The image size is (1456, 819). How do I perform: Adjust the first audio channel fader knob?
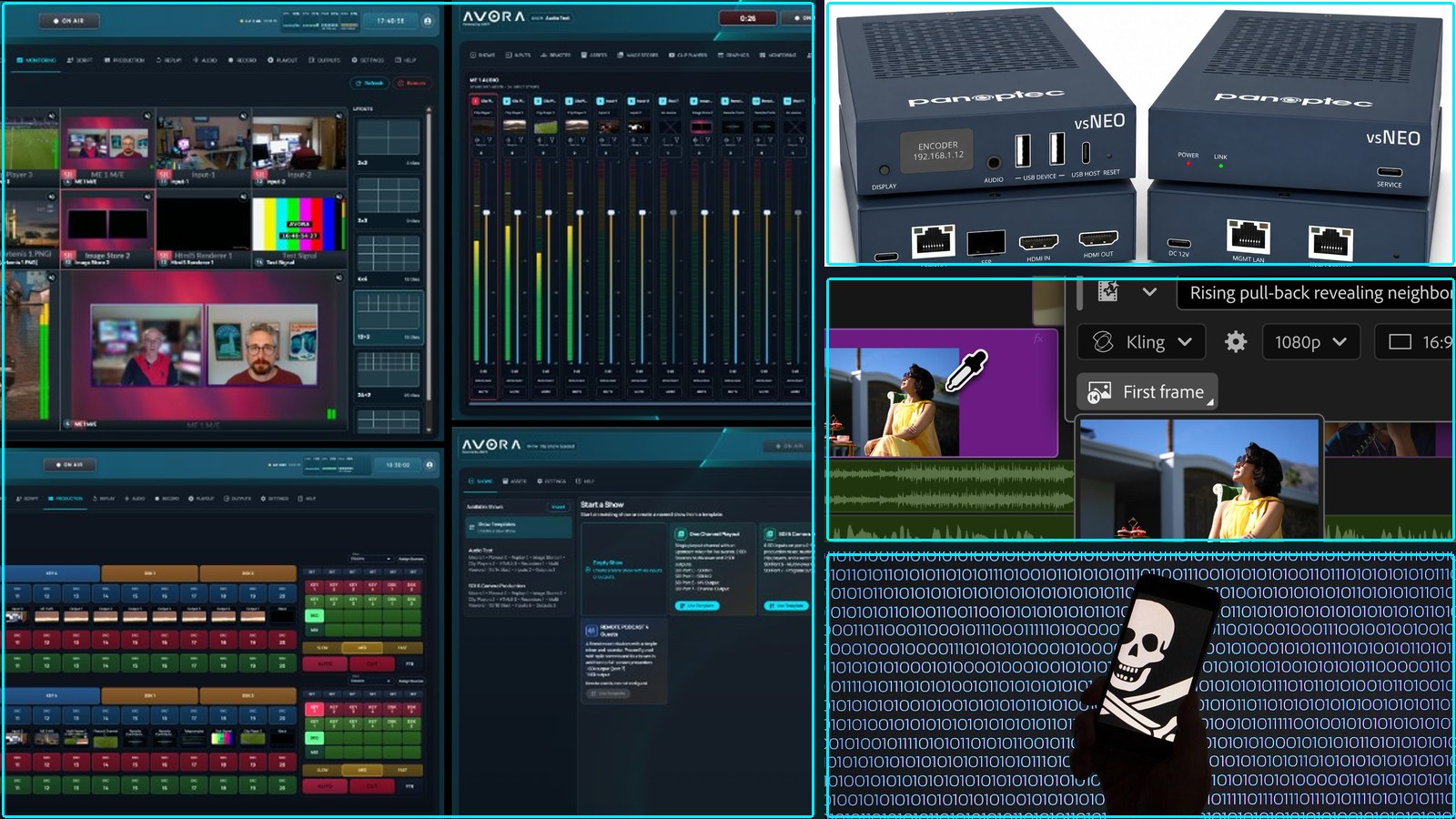click(486, 212)
